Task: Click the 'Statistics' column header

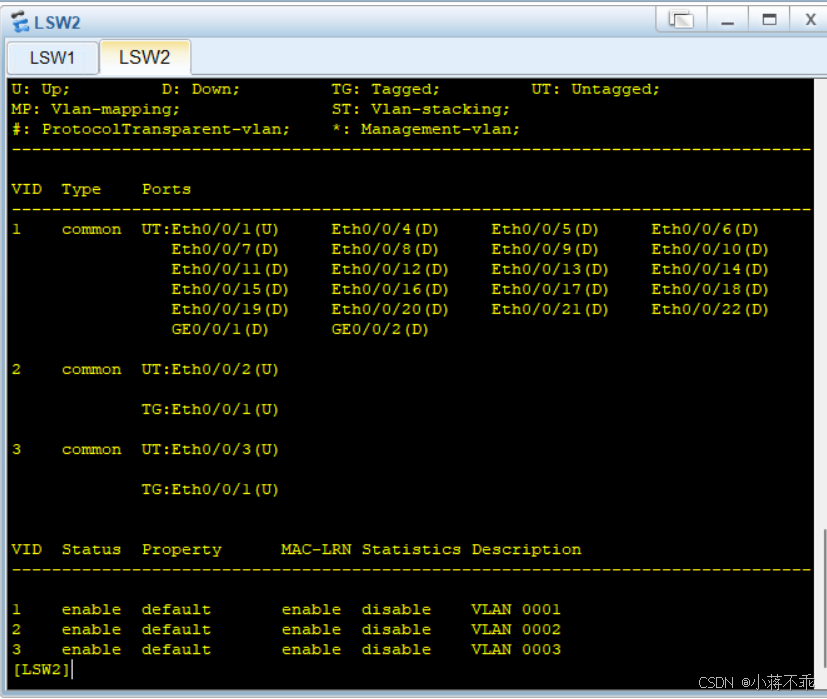Action: point(411,549)
